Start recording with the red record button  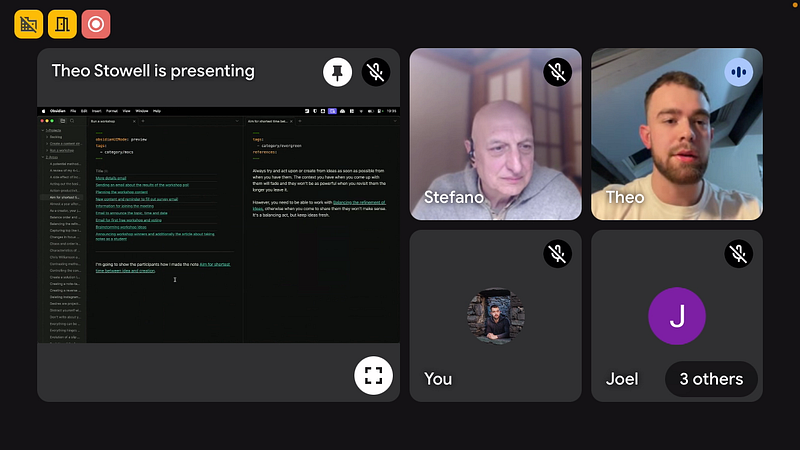96,24
